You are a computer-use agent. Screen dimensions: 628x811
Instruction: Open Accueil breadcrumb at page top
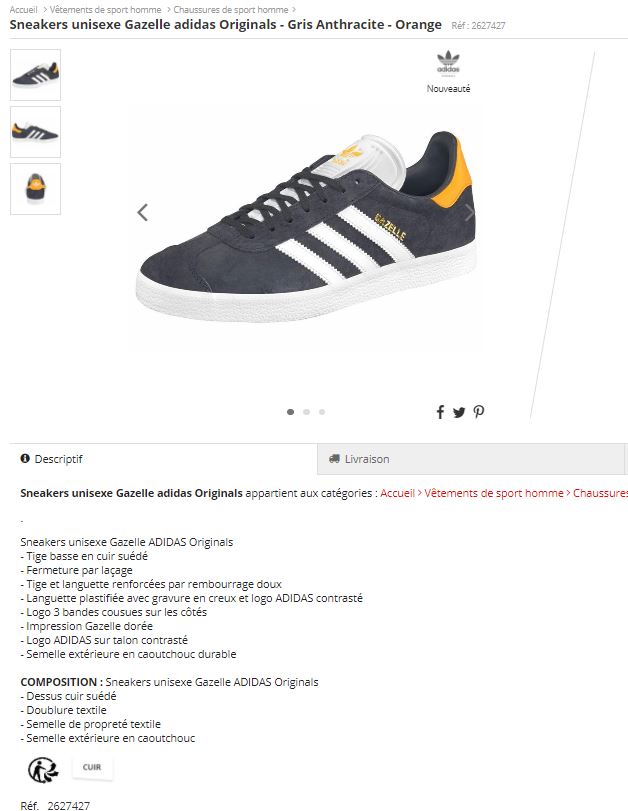[23, 9]
